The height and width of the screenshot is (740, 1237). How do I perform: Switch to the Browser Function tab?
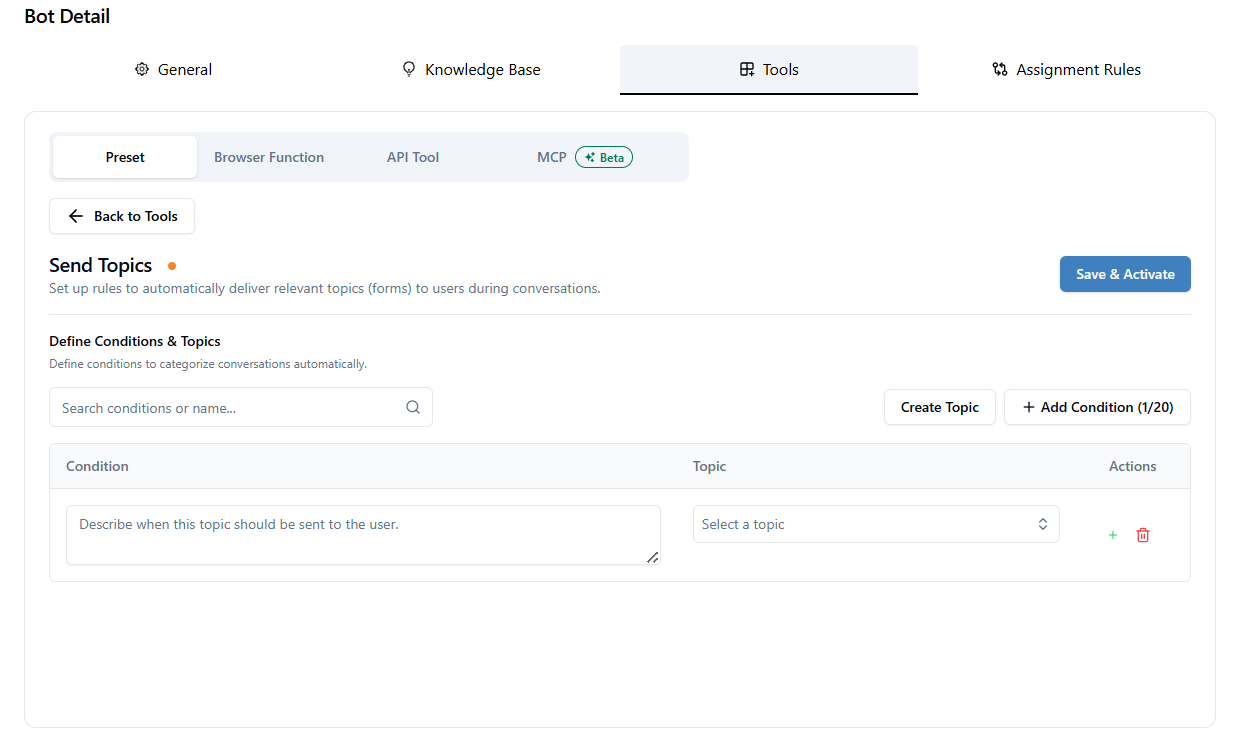269,157
